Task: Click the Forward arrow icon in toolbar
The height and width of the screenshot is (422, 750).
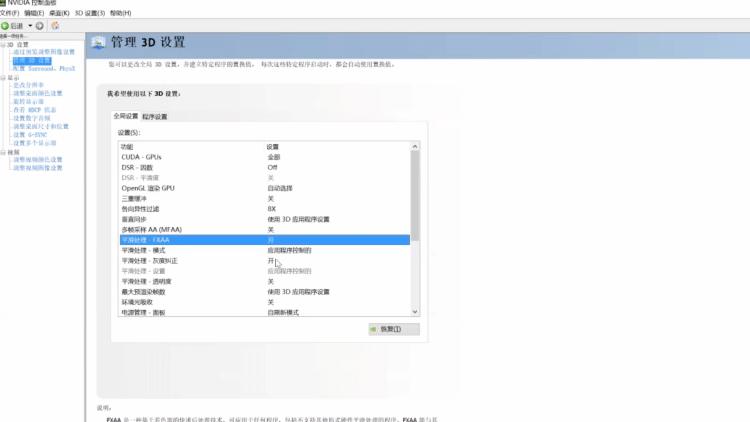Action: [40, 26]
